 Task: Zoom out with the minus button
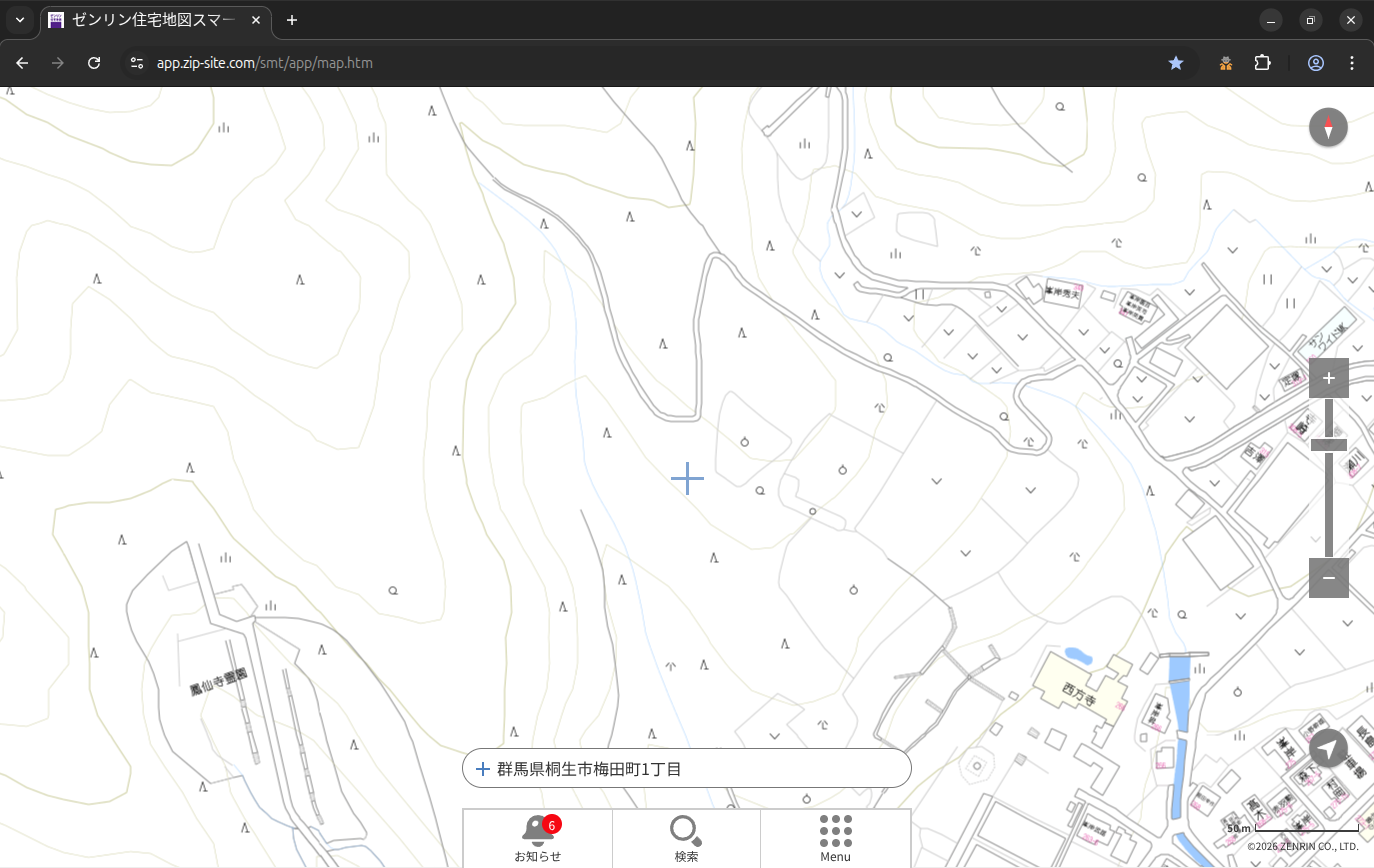[x=1328, y=578]
